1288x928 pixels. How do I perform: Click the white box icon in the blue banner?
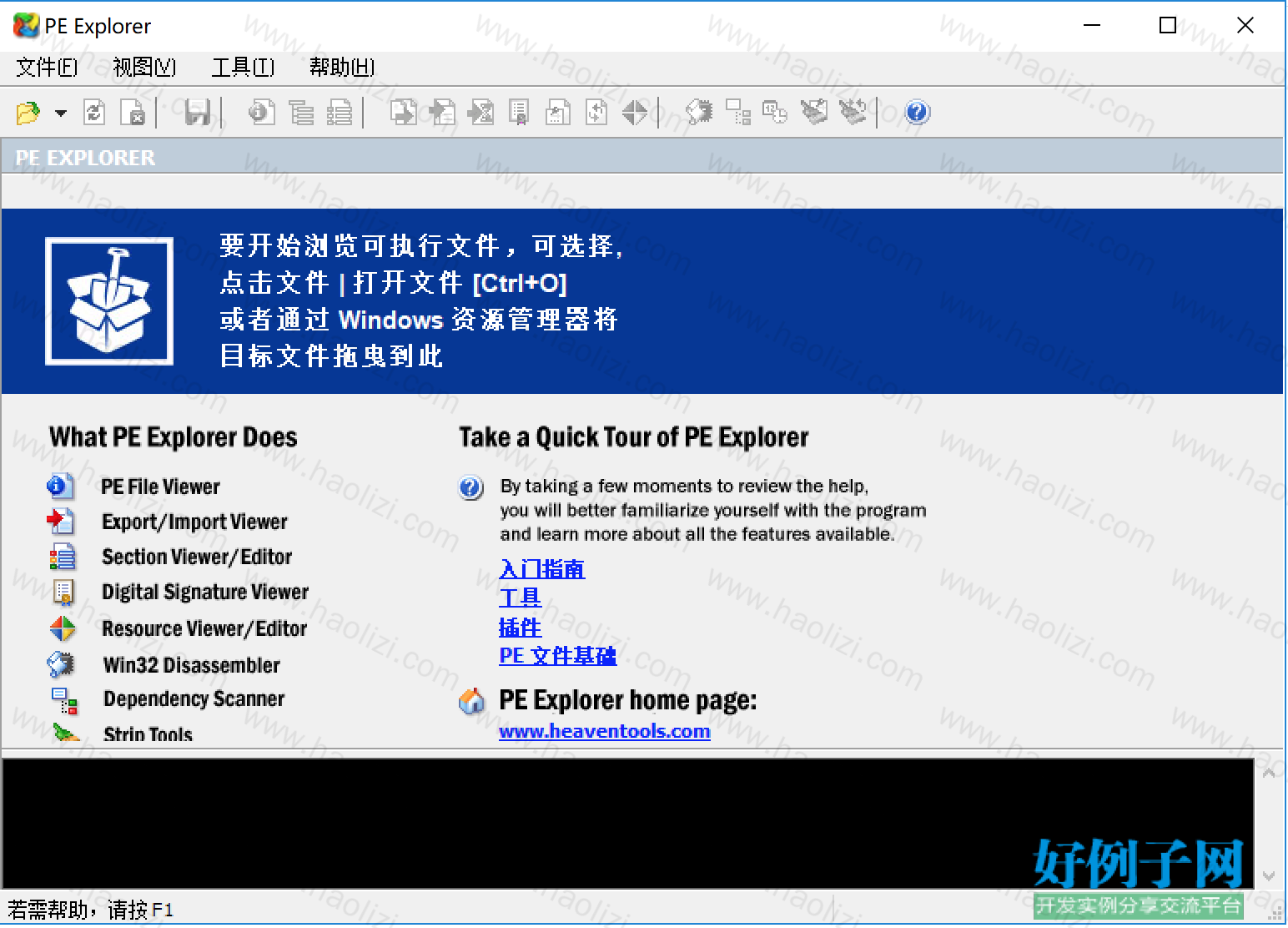pyautogui.click(x=109, y=301)
